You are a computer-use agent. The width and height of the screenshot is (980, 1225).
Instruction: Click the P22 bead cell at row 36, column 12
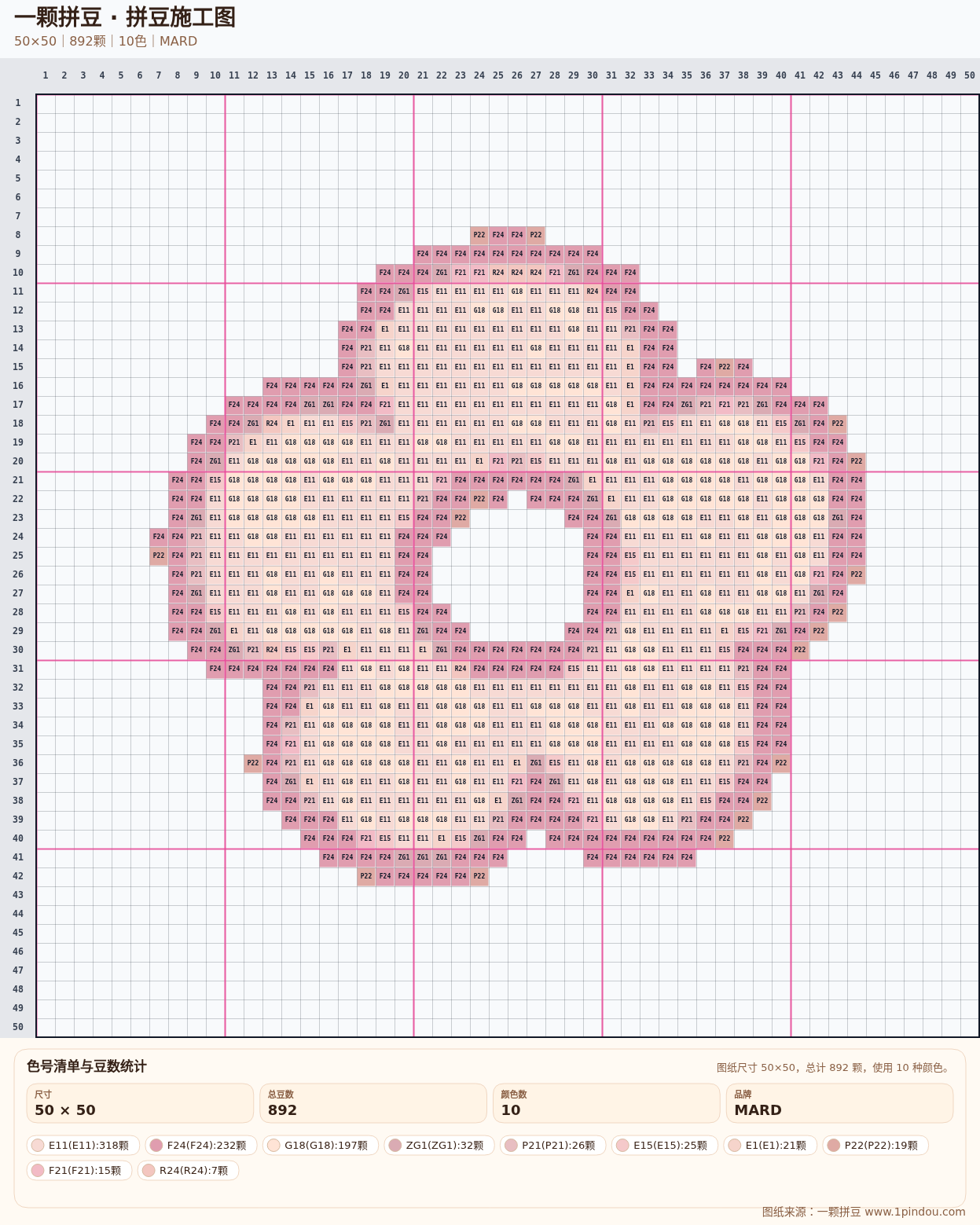tap(253, 763)
